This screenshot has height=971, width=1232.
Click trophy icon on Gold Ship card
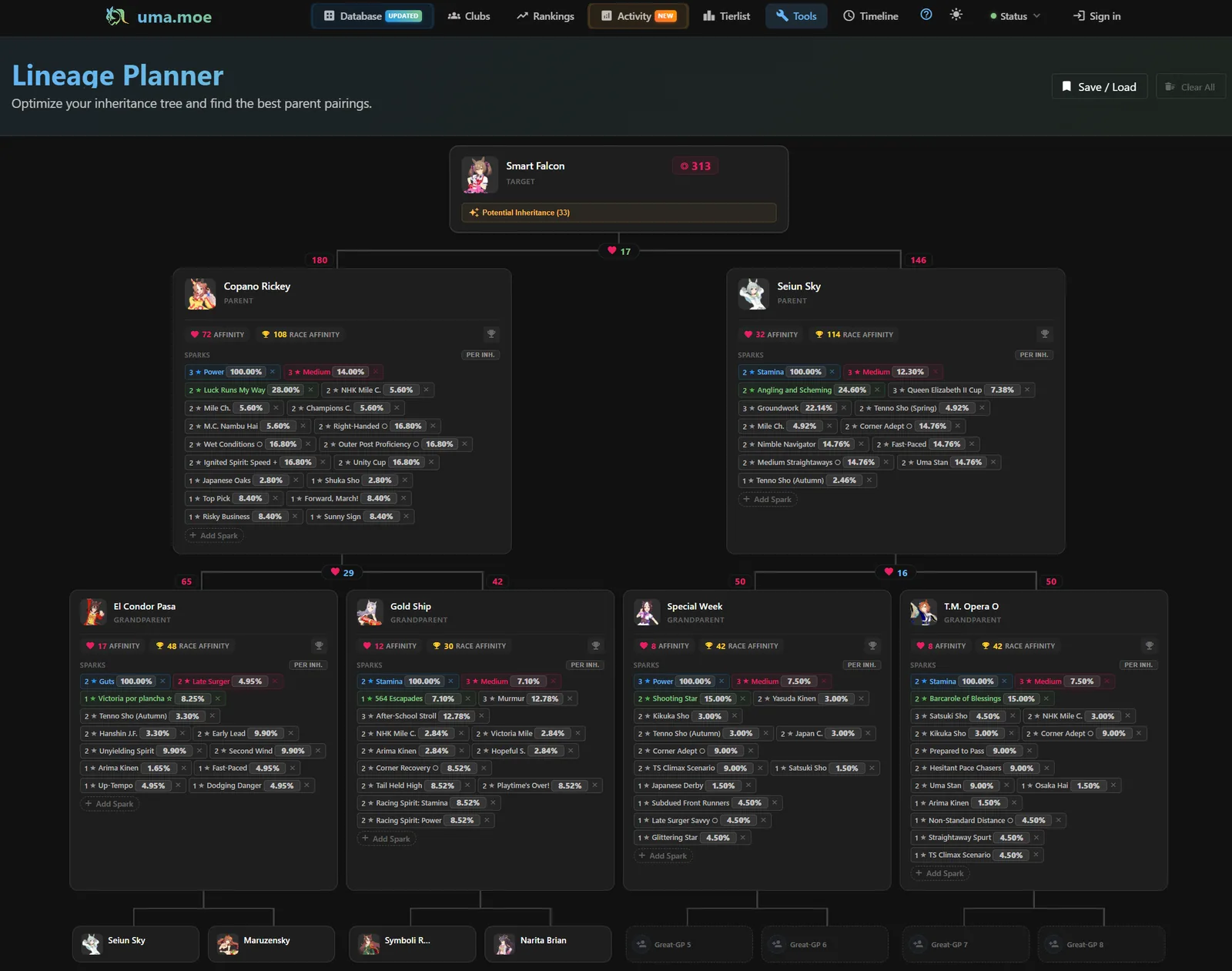click(x=595, y=645)
